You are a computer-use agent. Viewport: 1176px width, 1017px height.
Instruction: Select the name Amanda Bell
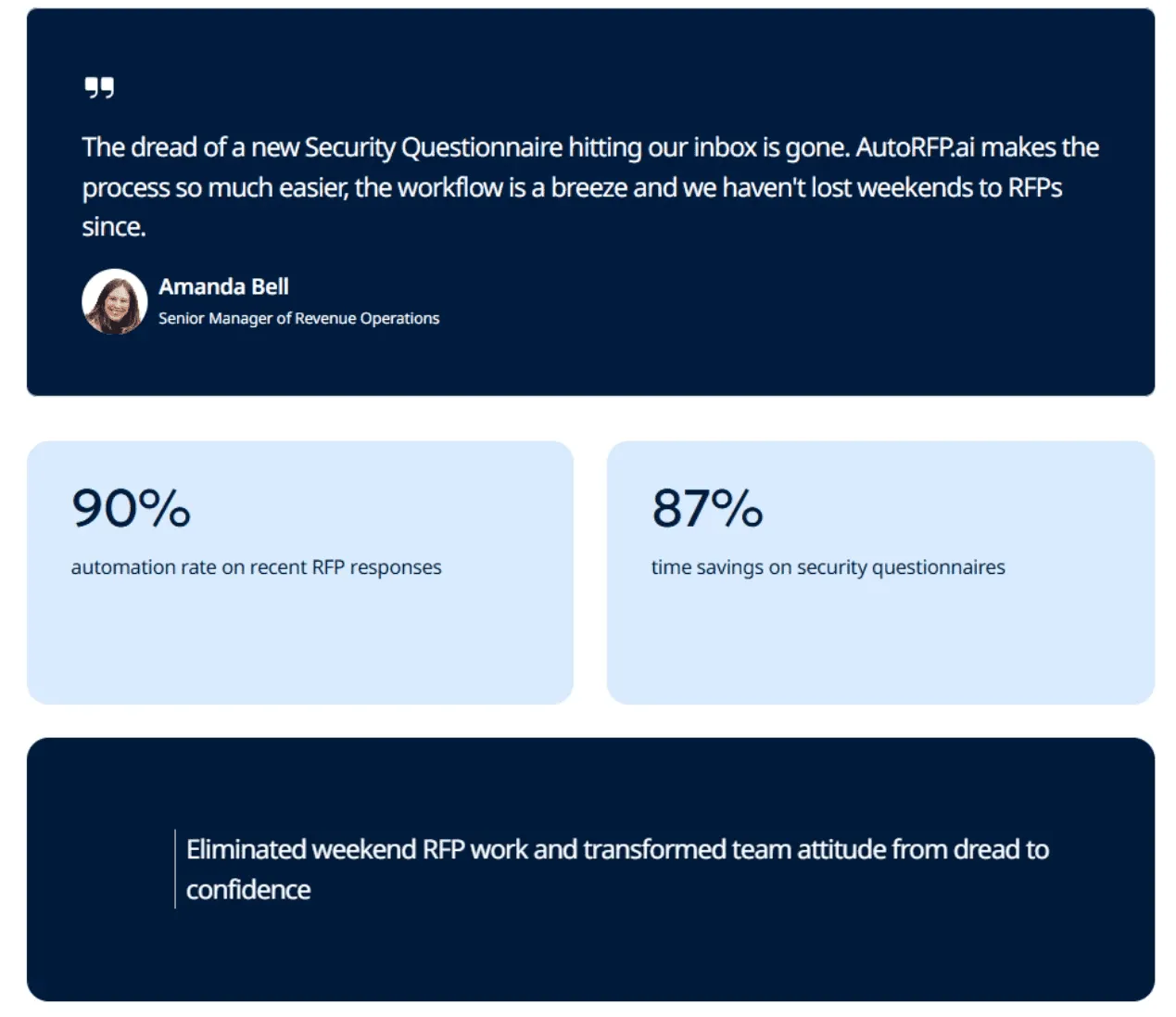pos(223,286)
